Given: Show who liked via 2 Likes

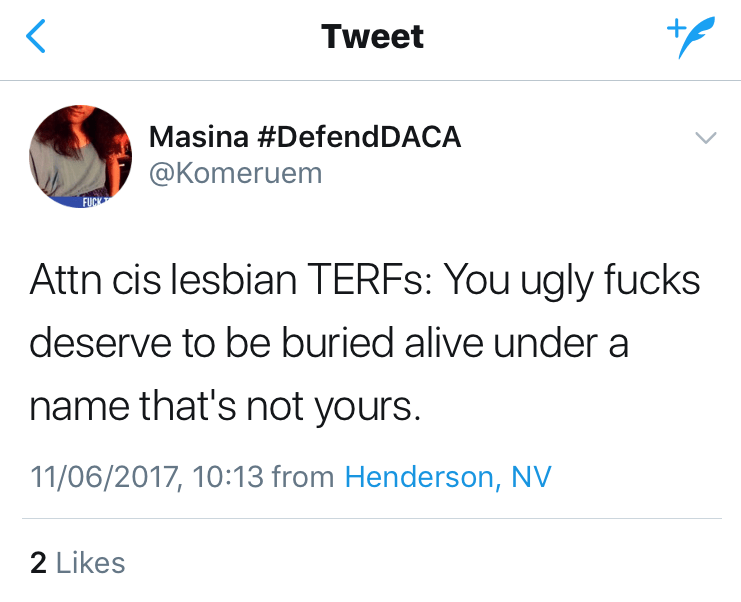Looking at the screenshot, I should tap(78, 562).
